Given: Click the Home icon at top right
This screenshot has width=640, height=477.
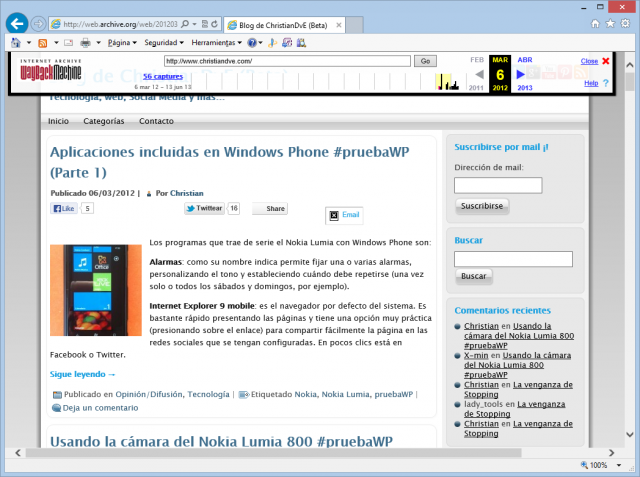Looking at the screenshot, I should click(x=596, y=24).
